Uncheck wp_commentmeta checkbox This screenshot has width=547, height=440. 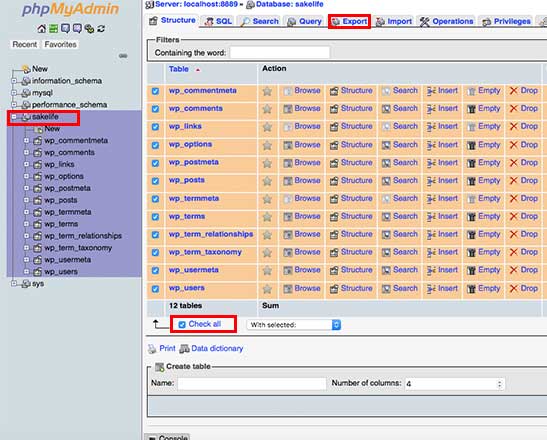coord(155,91)
